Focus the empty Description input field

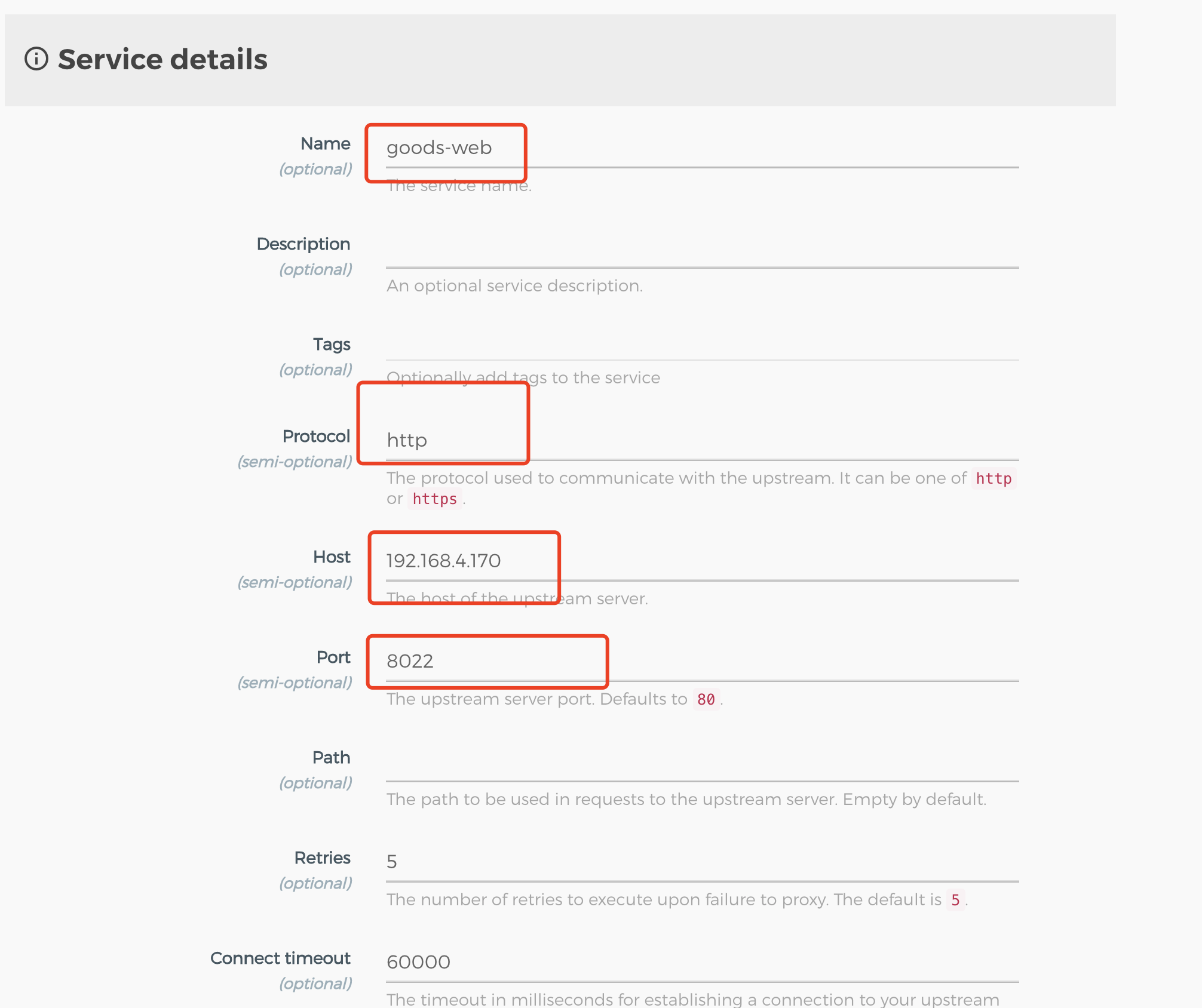click(702, 248)
